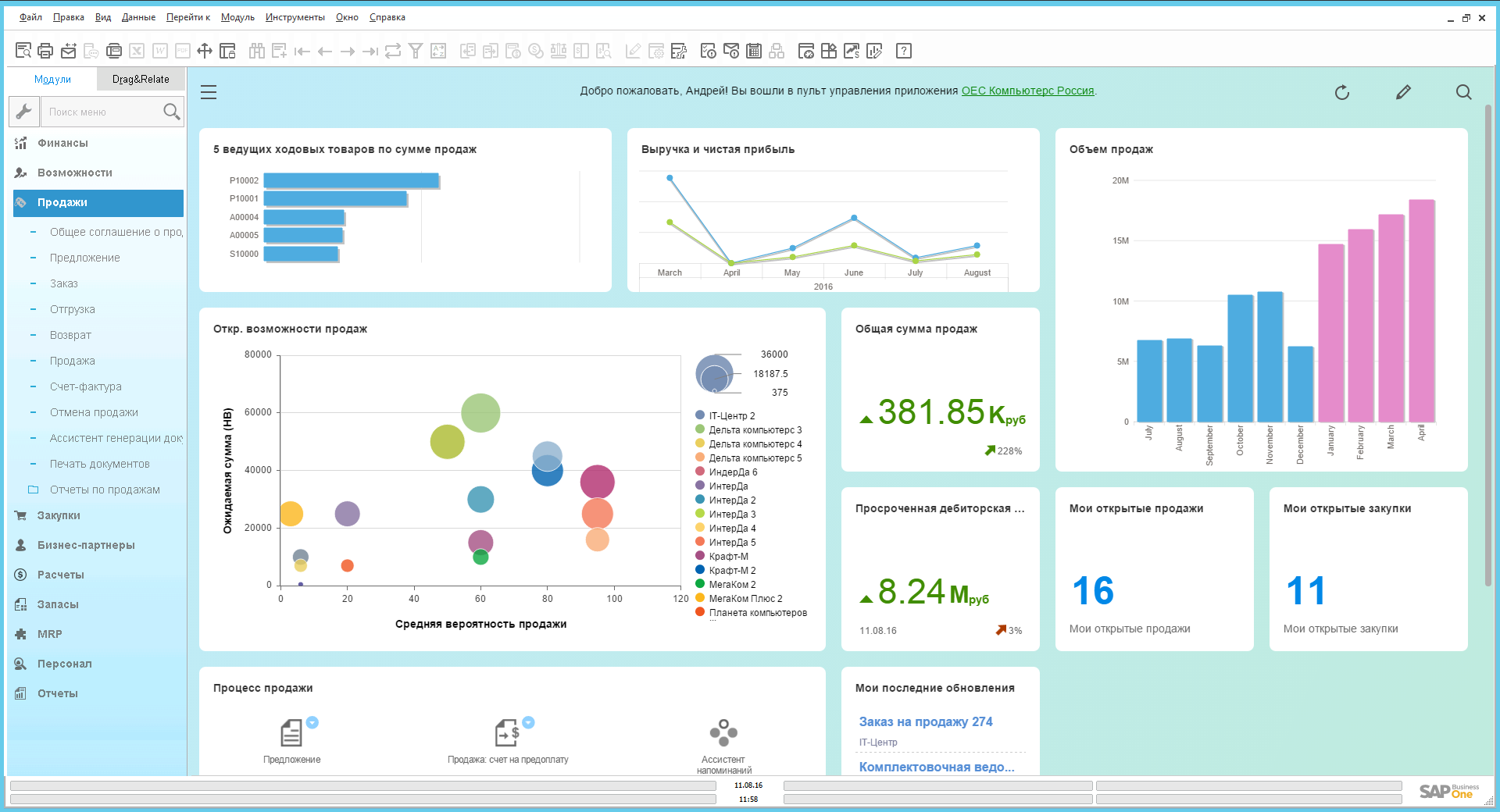Open Messages/Alerts envelope toolbar icon
Image resolution: width=1500 pixels, height=812 pixels.
pos(731,51)
